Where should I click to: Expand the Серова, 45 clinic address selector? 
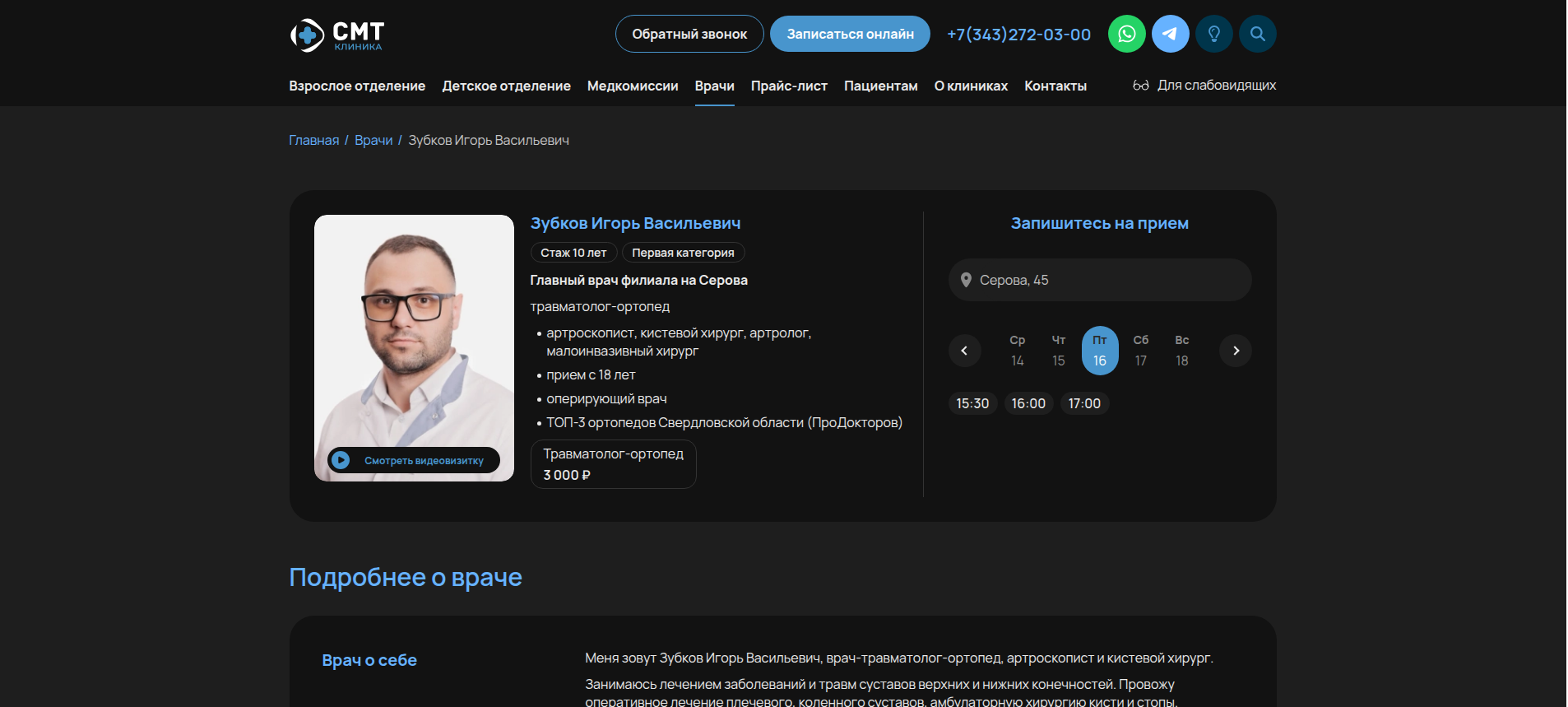coord(1099,280)
